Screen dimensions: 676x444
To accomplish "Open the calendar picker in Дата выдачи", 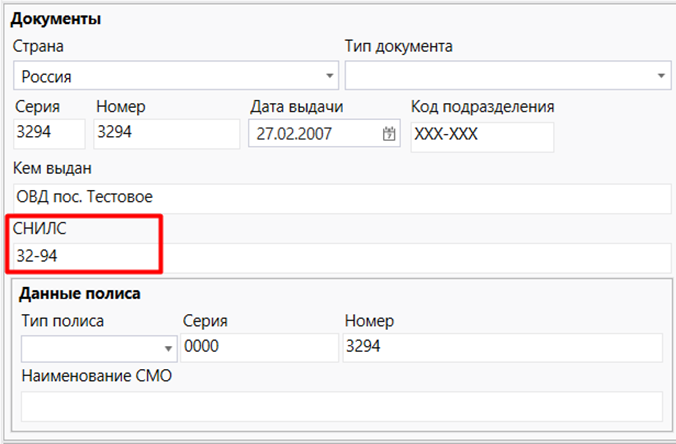I will point(389,134).
